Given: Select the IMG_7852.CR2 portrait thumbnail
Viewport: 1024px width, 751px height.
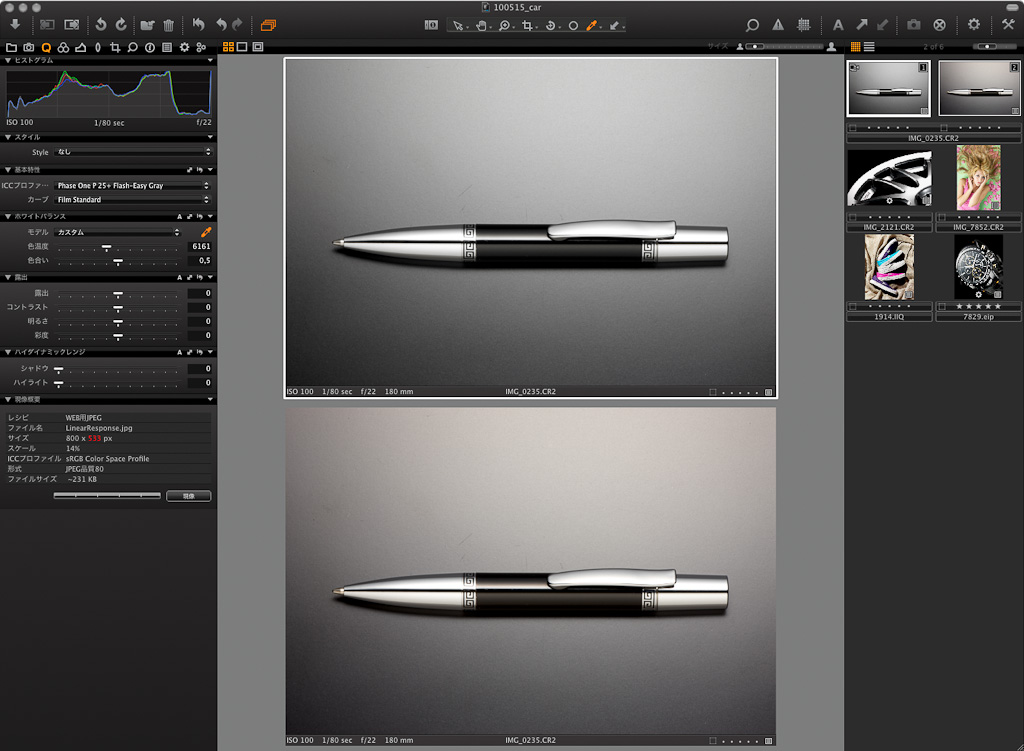Looking at the screenshot, I should point(978,178).
